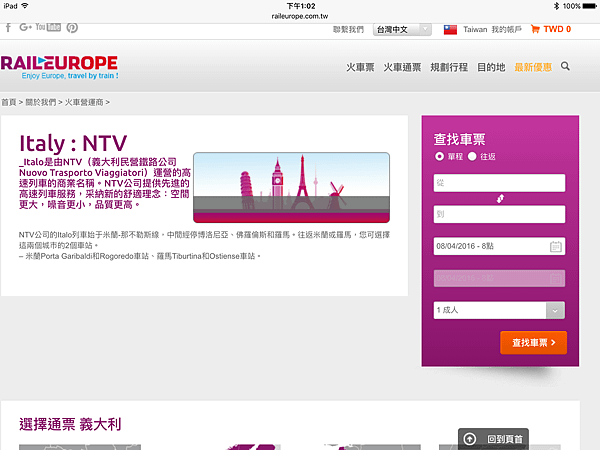Open the 台灣中文 language dropdown
This screenshot has width=600, height=450.
pos(402,29)
